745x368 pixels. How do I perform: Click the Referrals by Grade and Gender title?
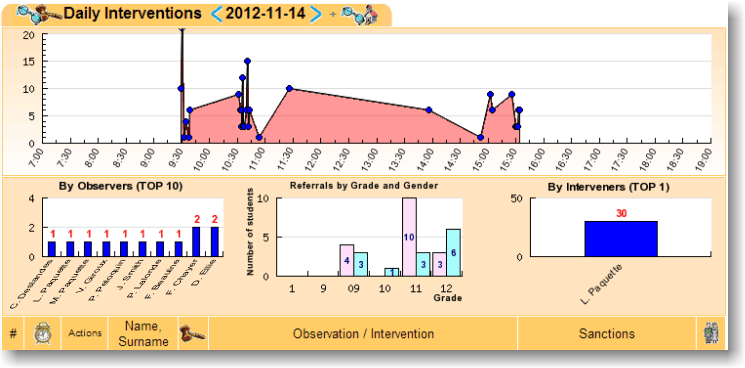pyautogui.click(x=364, y=186)
